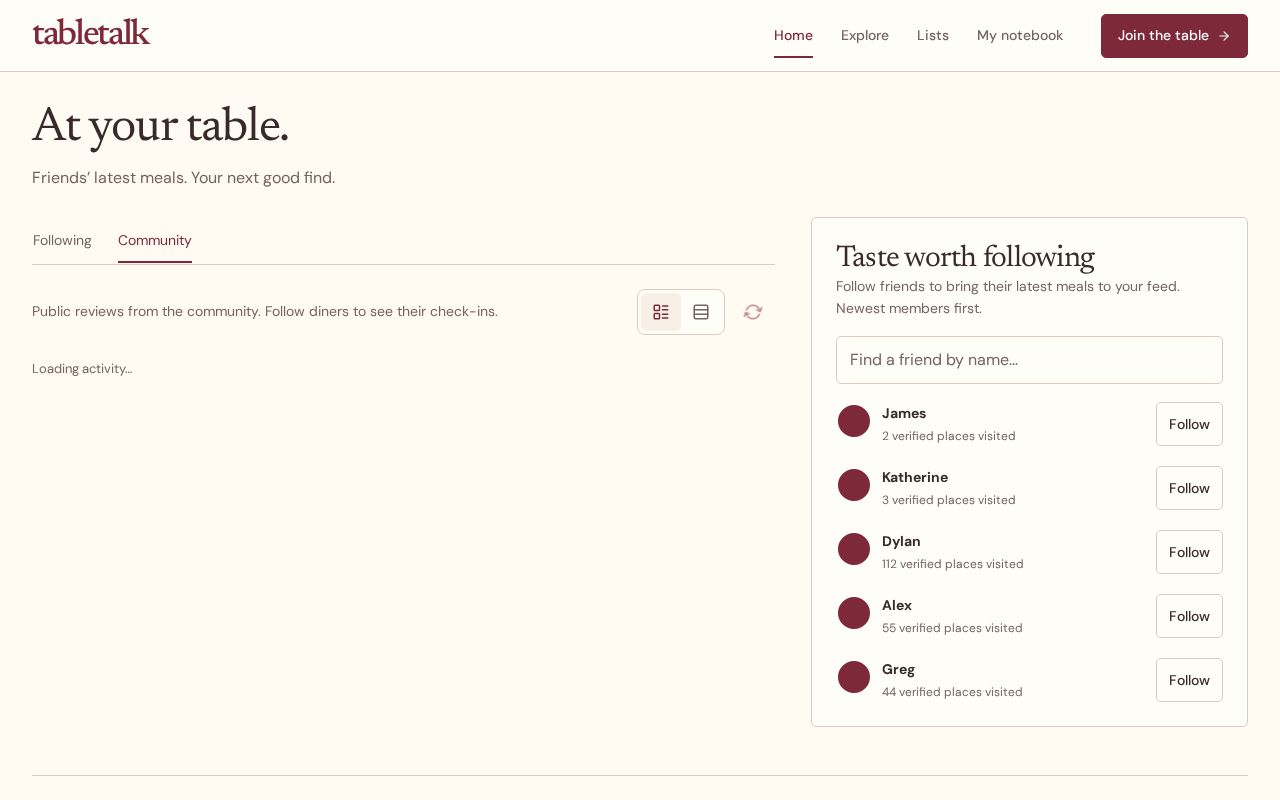The width and height of the screenshot is (1280, 800).
Task: Click "3 verified places visited" text
Action: click(x=949, y=500)
